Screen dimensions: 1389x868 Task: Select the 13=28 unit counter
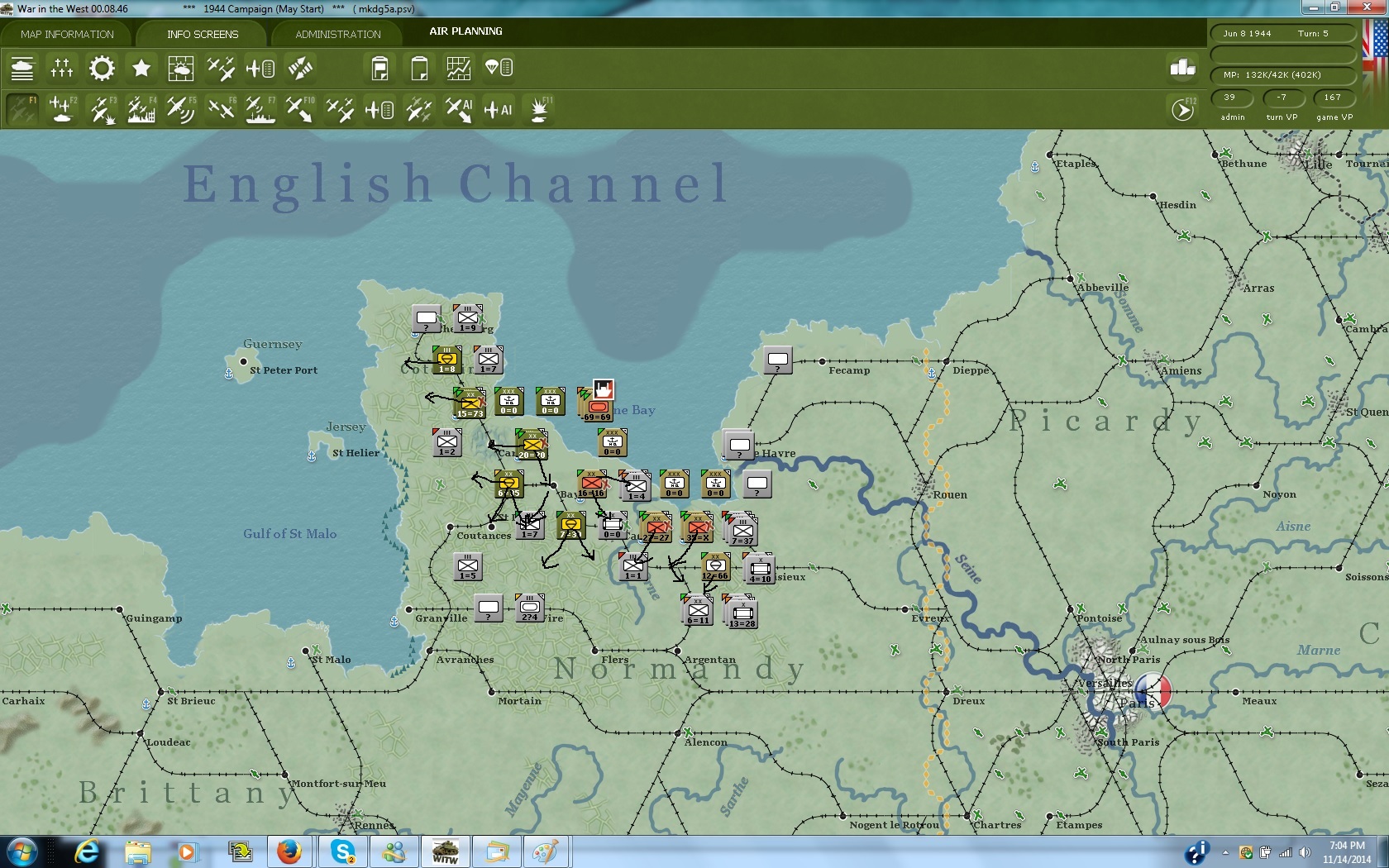(x=742, y=613)
